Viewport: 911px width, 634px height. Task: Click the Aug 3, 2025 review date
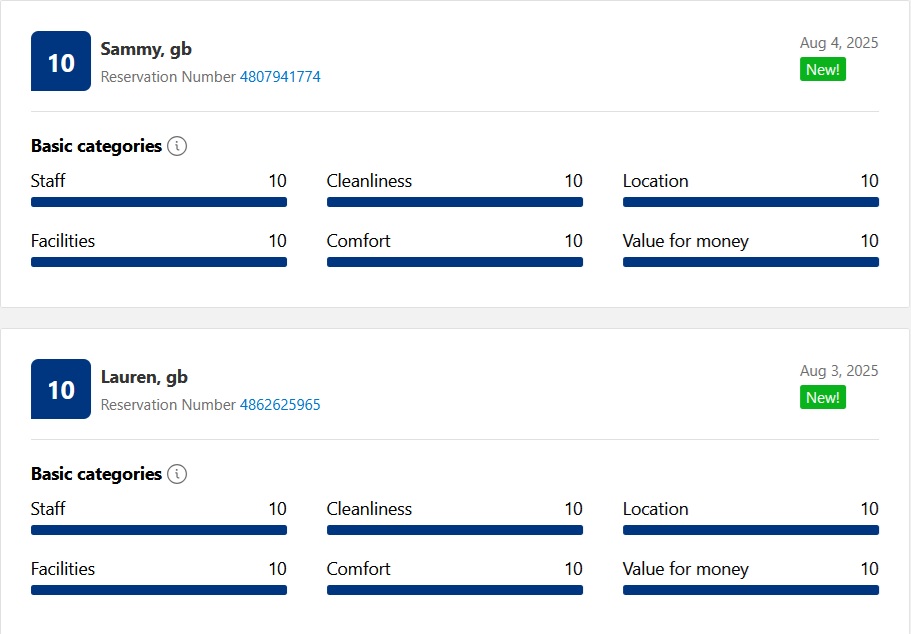(x=838, y=370)
